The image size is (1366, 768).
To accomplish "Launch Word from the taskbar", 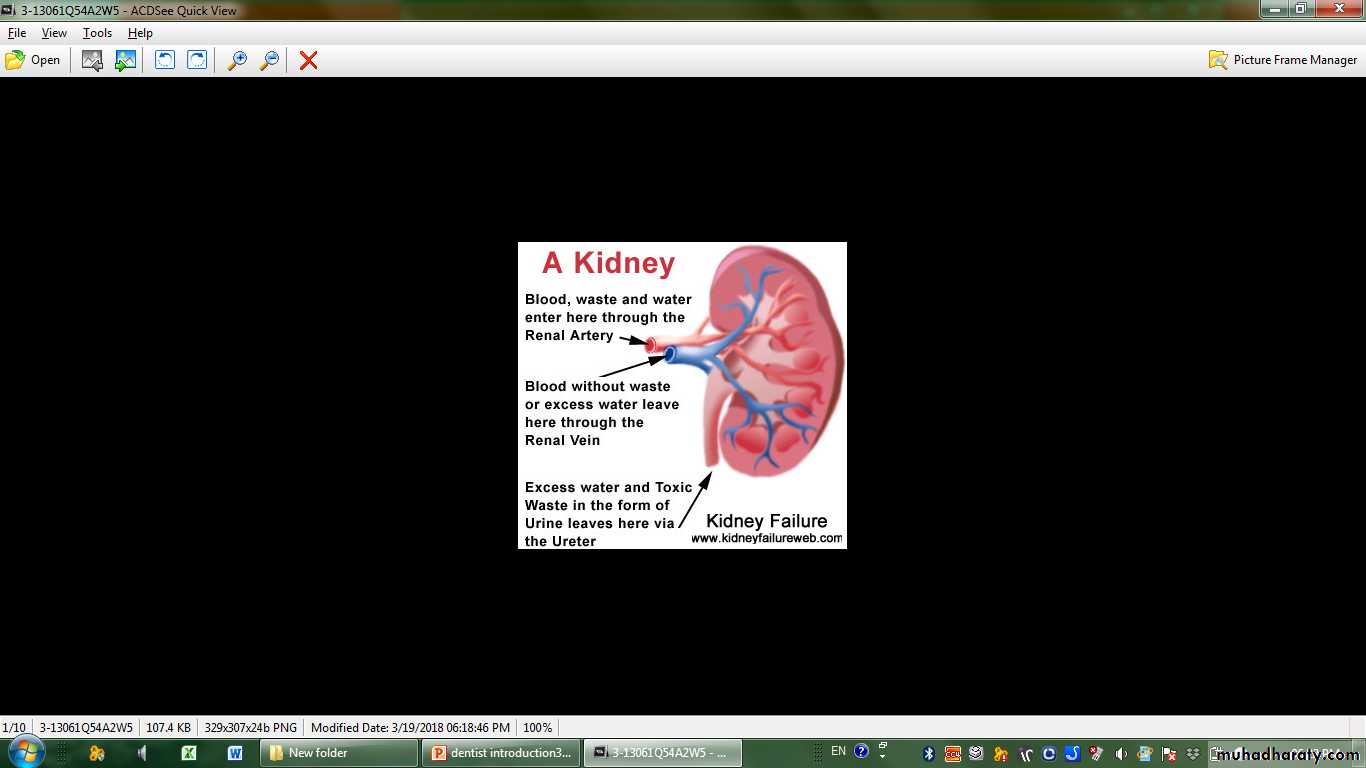I will 235,753.
